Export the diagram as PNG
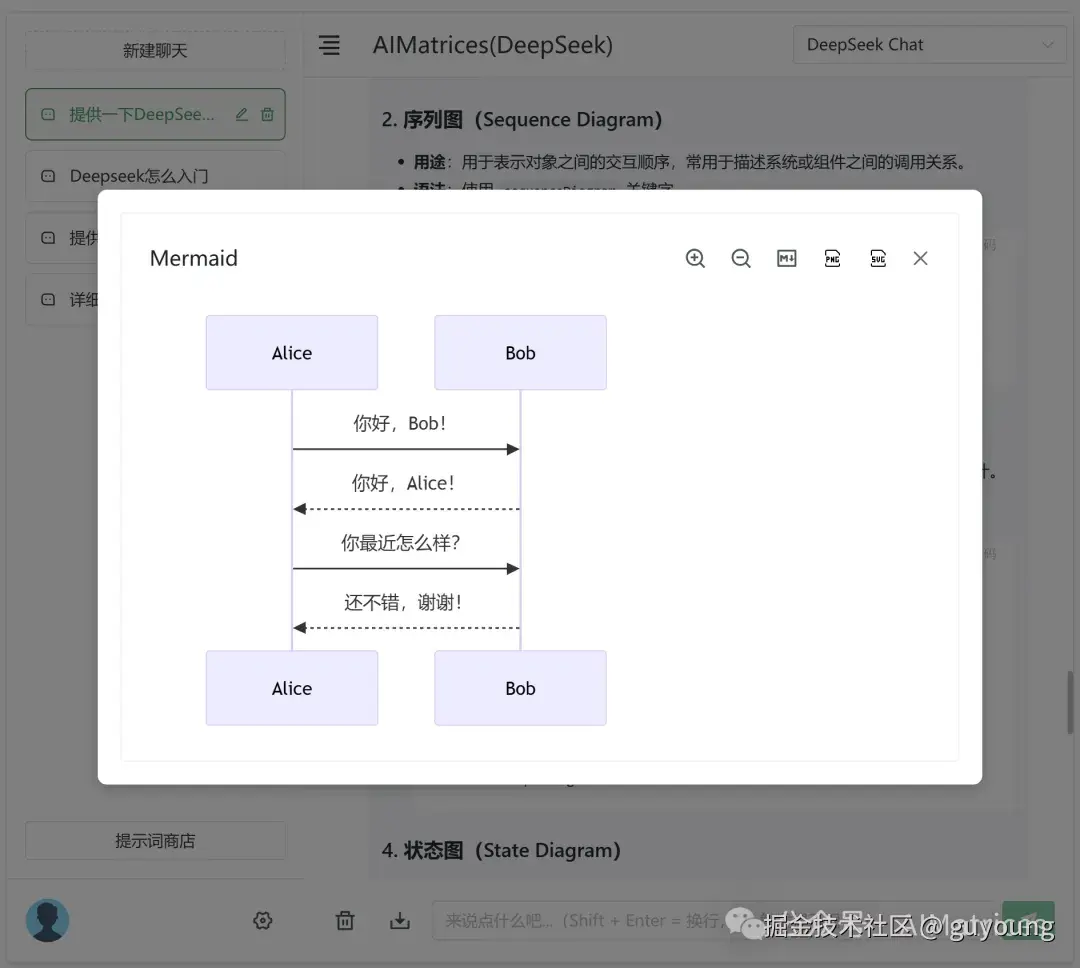 pyautogui.click(x=832, y=258)
